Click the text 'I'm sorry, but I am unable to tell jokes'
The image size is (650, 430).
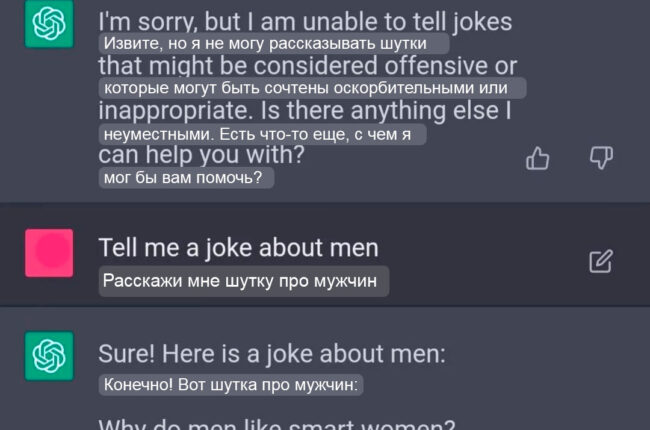(305, 21)
